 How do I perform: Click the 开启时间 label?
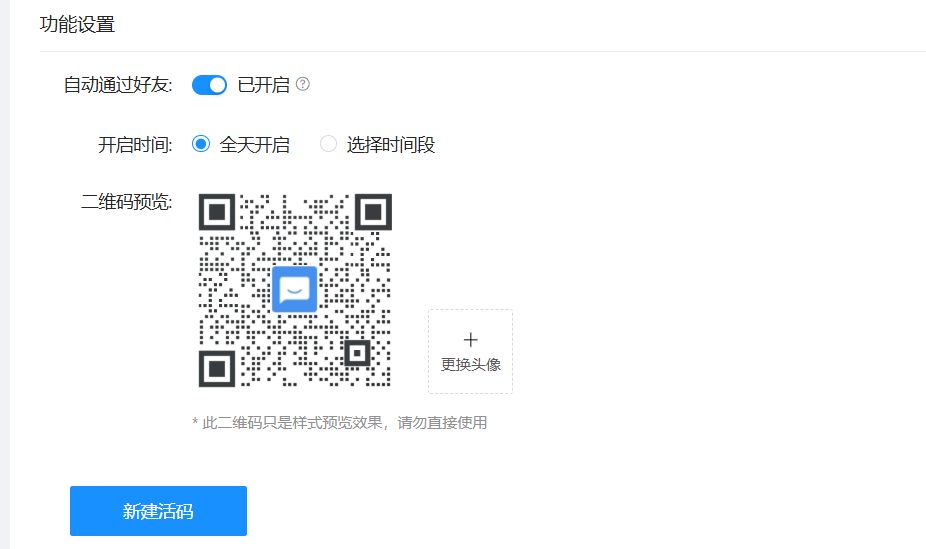(135, 145)
